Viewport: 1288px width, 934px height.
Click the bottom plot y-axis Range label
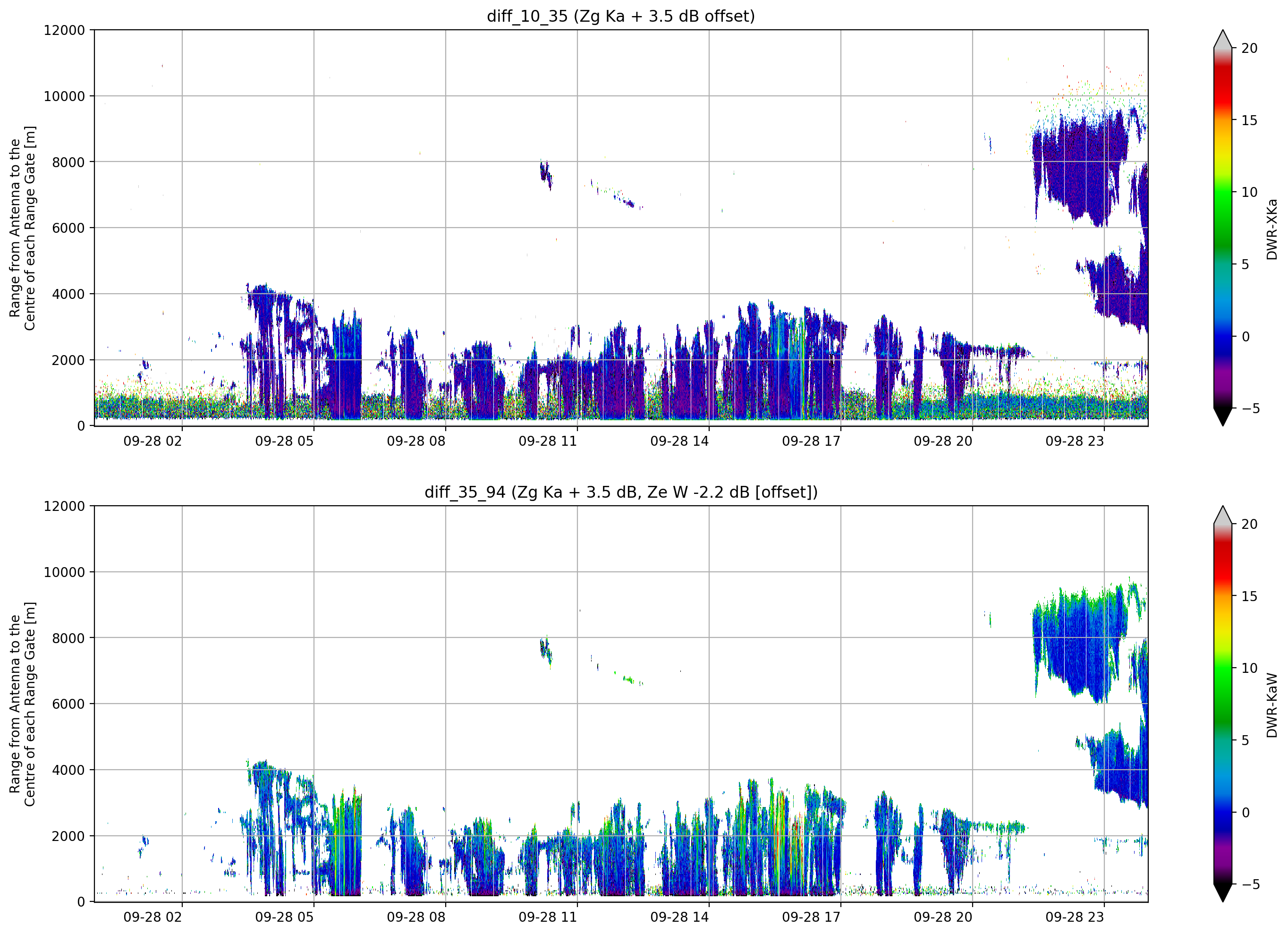(x=22, y=704)
